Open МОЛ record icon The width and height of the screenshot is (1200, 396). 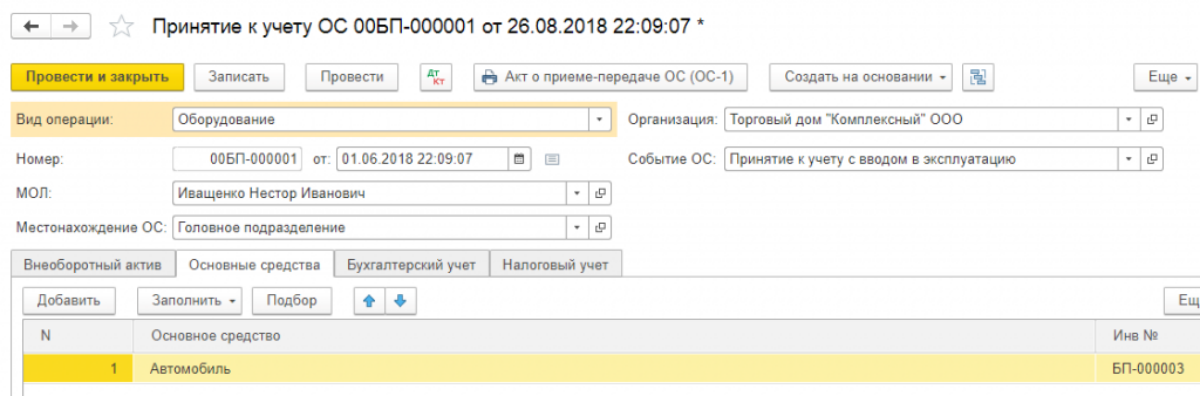point(600,193)
